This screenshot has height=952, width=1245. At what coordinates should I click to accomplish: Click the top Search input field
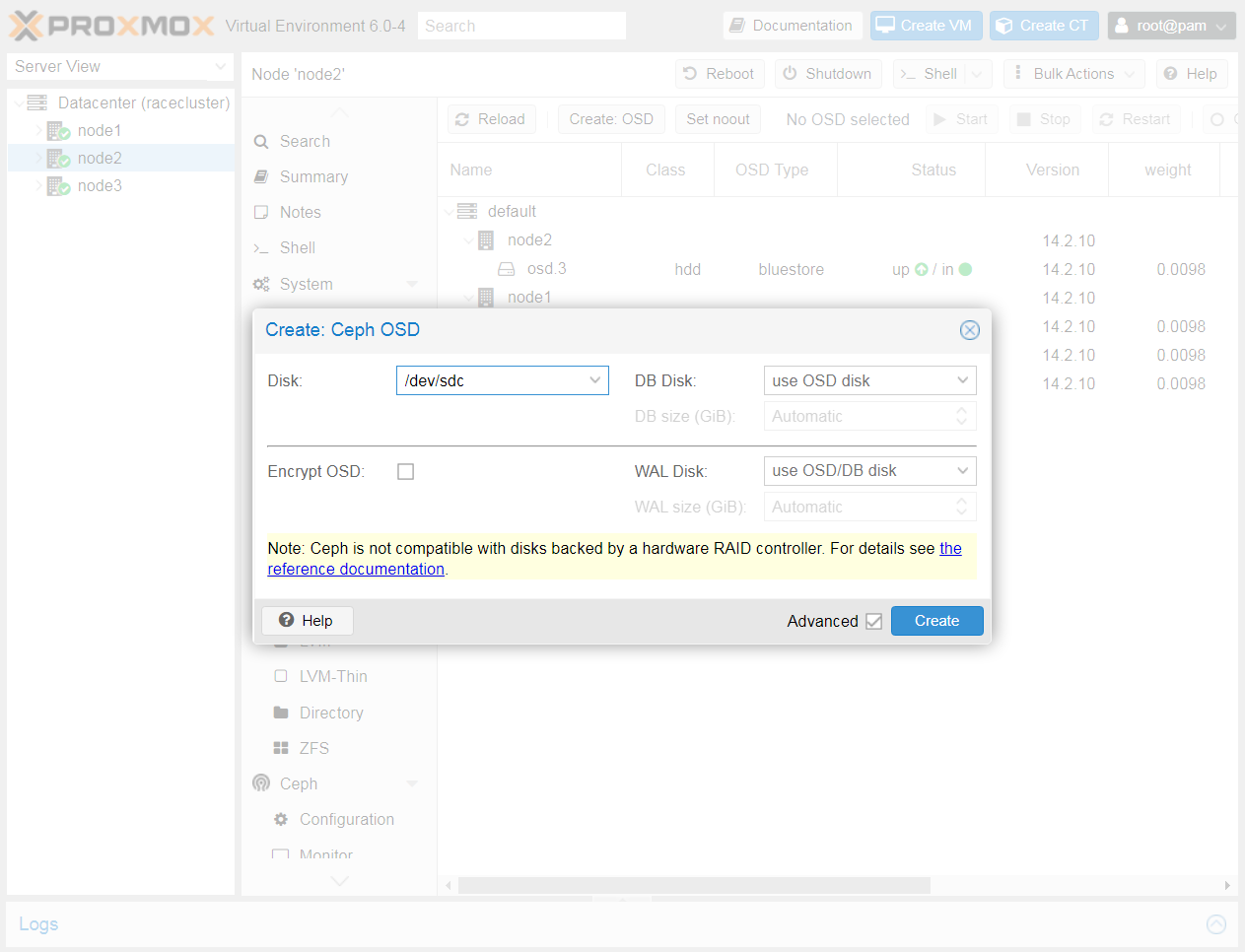pos(521,26)
